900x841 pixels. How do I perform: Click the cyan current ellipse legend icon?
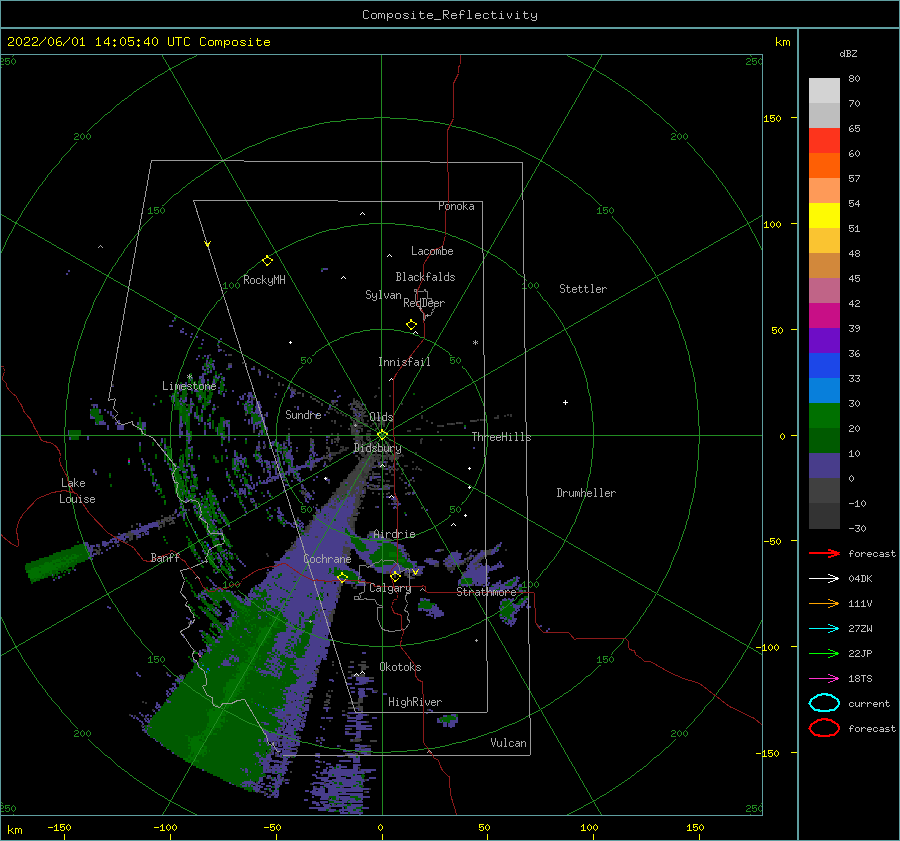point(824,703)
